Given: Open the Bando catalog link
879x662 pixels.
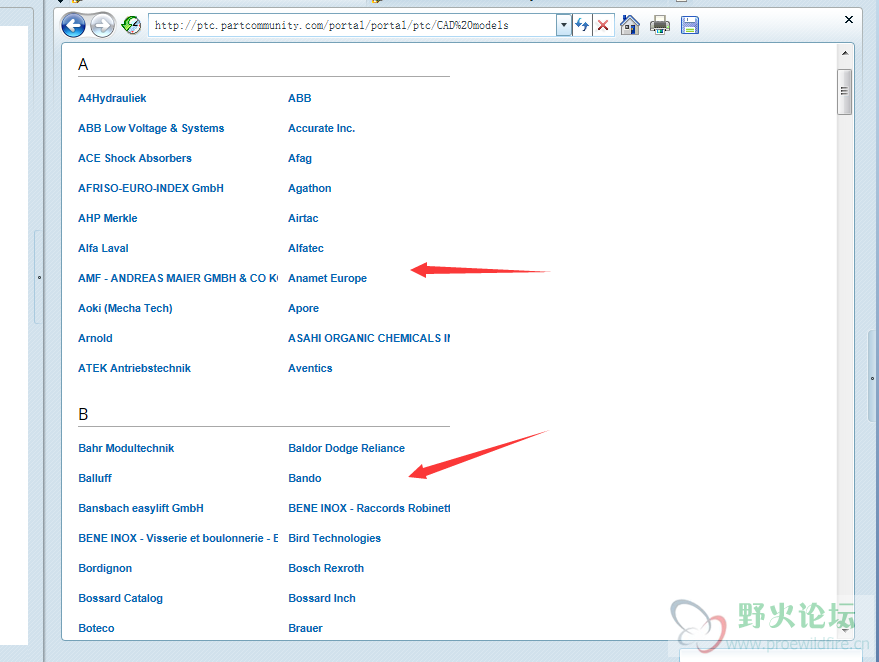Looking at the screenshot, I should pos(305,478).
